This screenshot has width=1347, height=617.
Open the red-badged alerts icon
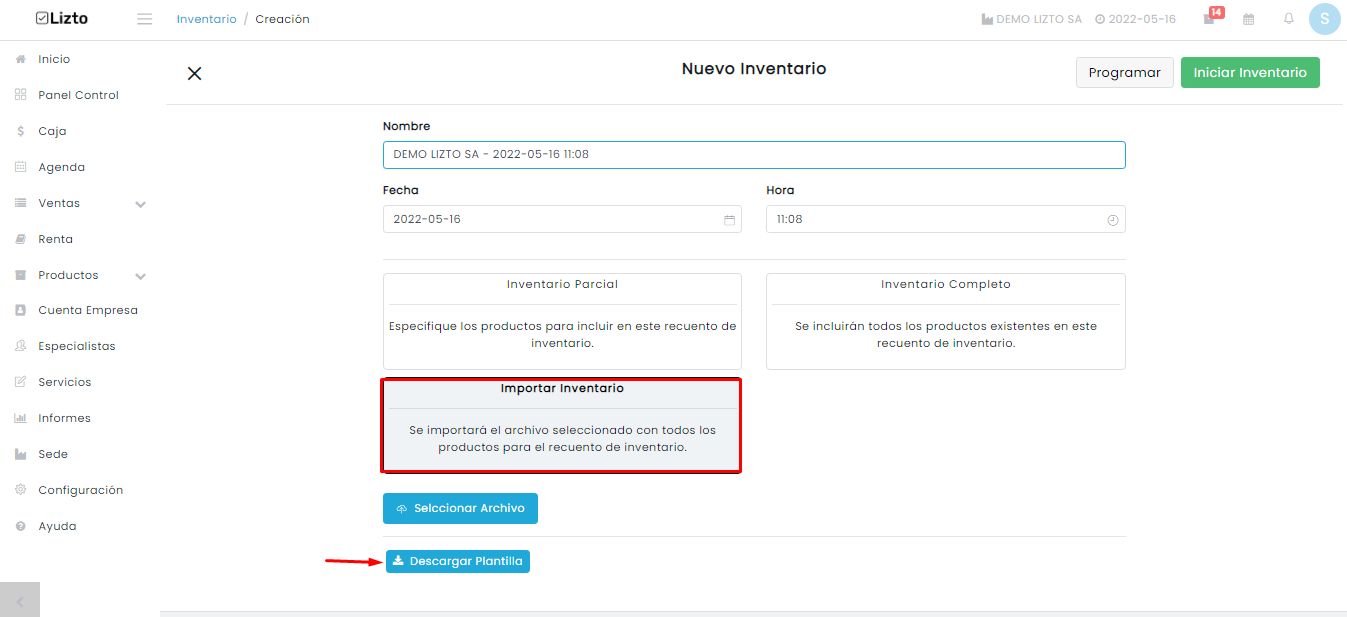pyautogui.click(x=1211, y=17)
